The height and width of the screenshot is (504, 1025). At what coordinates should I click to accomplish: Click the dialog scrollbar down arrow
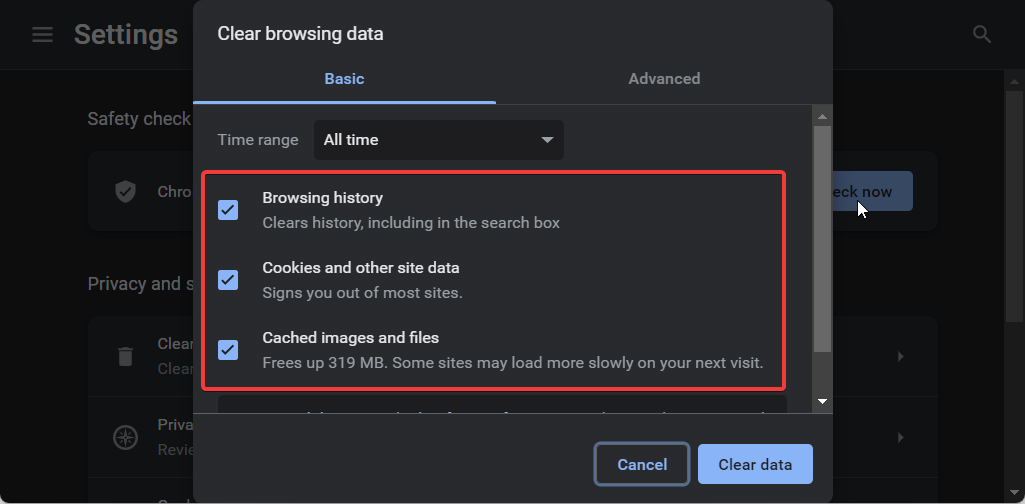pyautogui.click(x=822, y=401)
